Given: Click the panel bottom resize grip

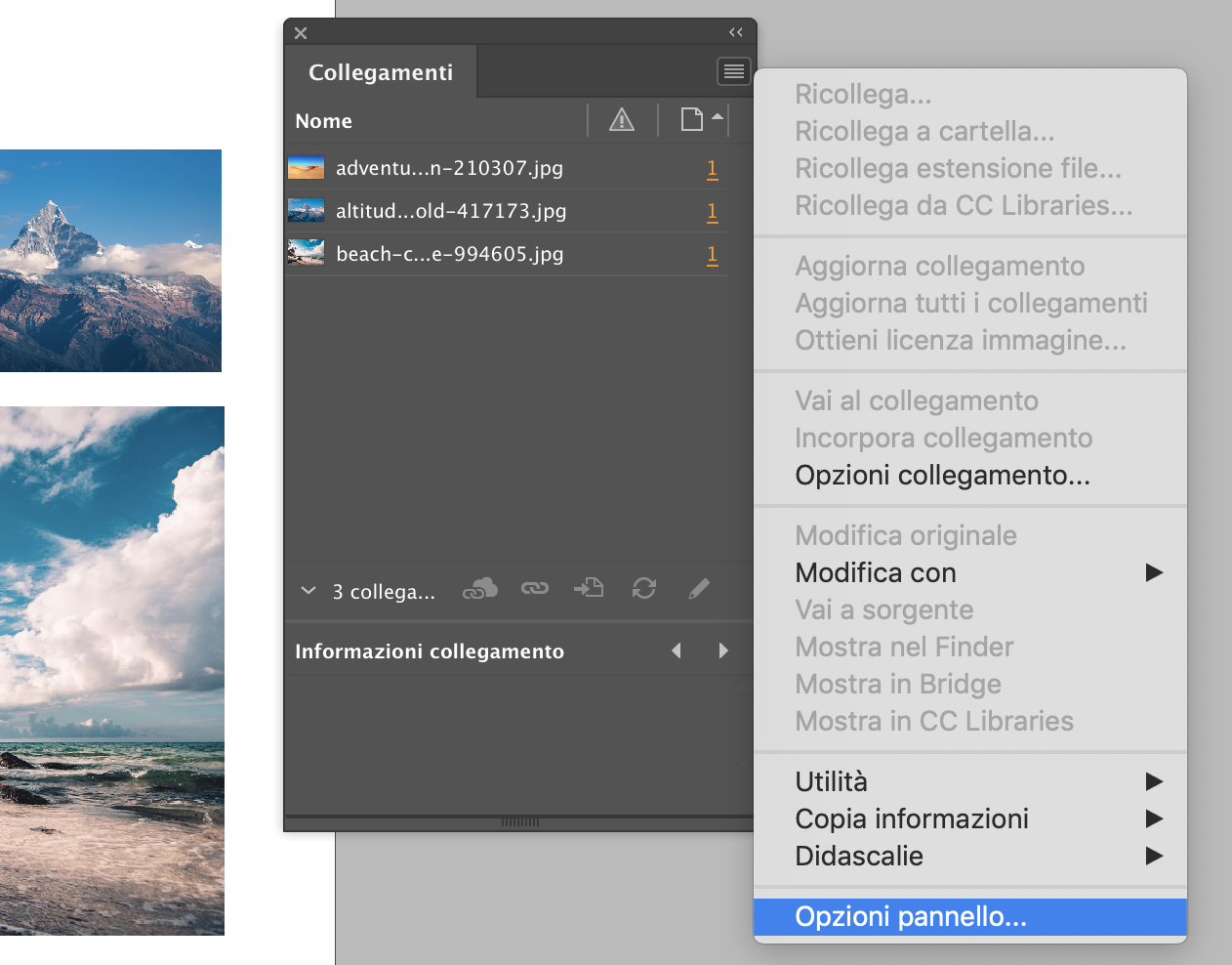Looking at the screenshot, I should tap(520, 822).
